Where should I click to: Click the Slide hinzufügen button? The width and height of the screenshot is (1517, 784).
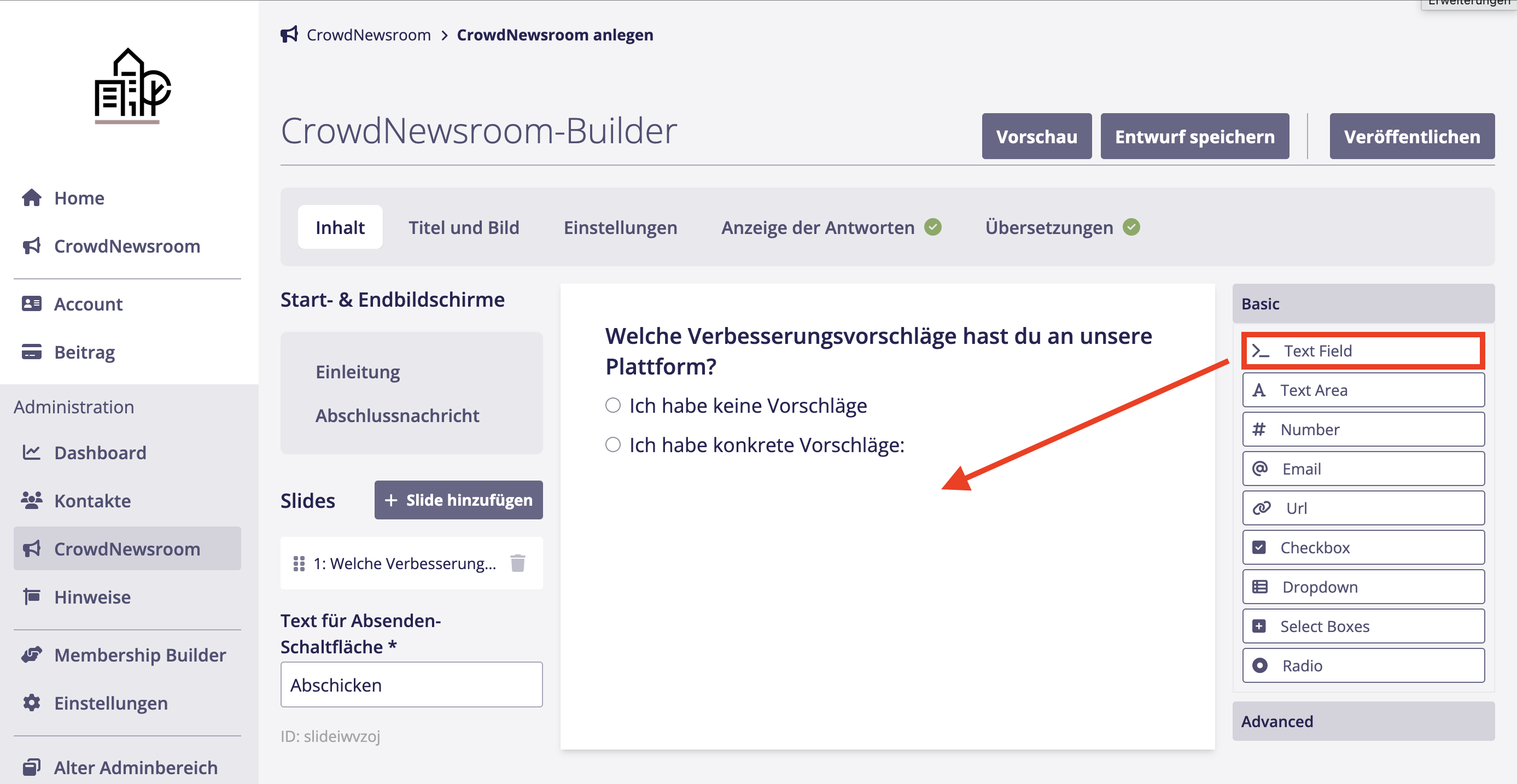tap(458, 500)
